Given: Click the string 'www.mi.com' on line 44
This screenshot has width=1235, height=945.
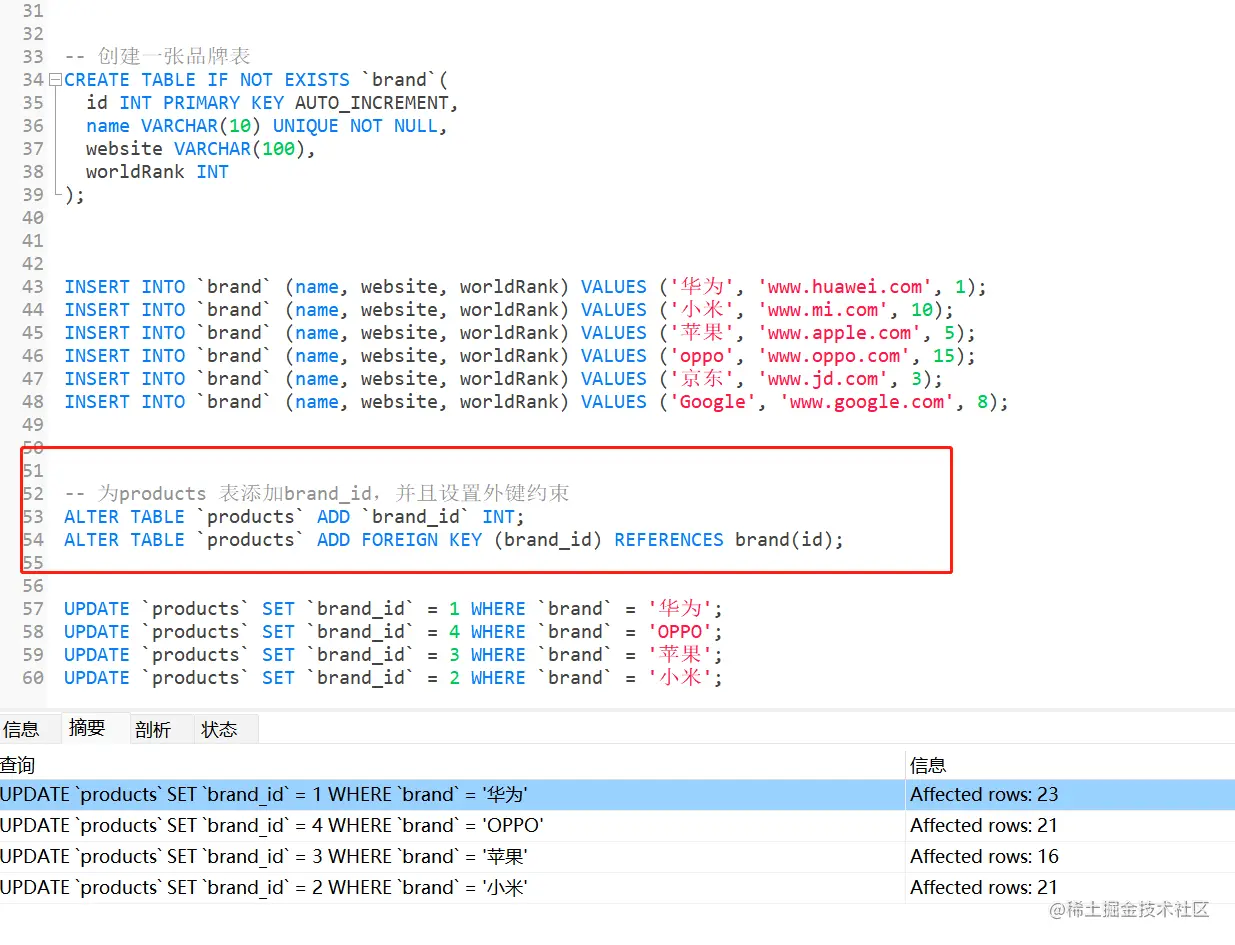Looking at the screenshot, I should point(823,310).
